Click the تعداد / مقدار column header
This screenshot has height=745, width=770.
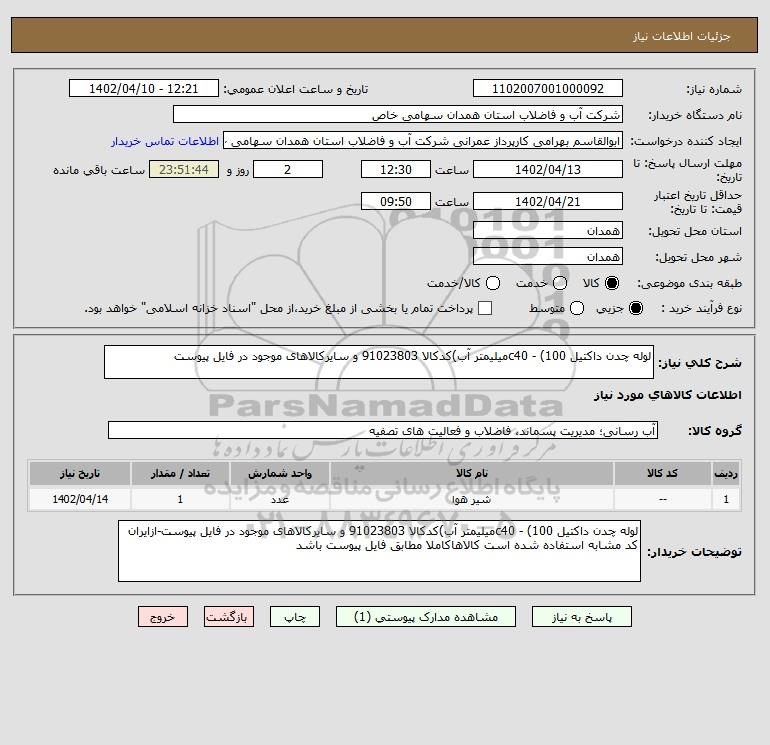[180, 473]
